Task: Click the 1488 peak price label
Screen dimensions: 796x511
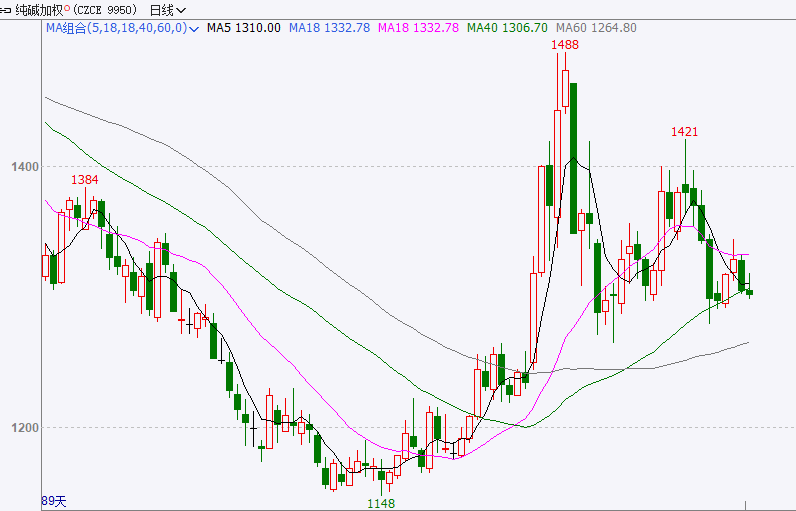Action: [565, 45]
